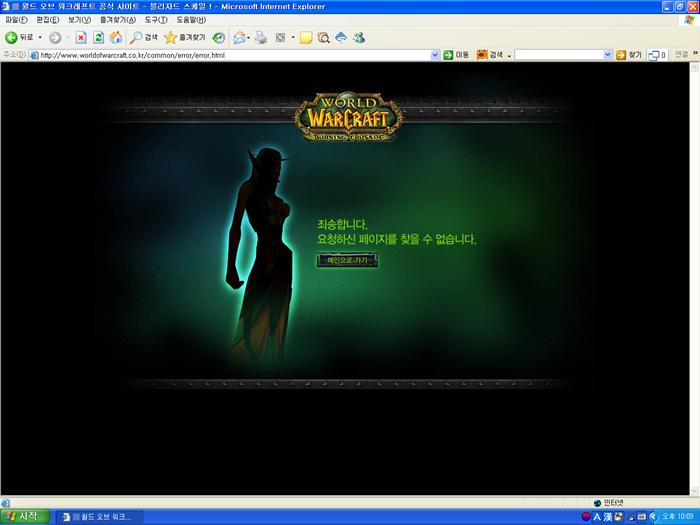
Task: Select the 월드 오브 워크 taskbar window button
Action: click(x=99, y=517)
